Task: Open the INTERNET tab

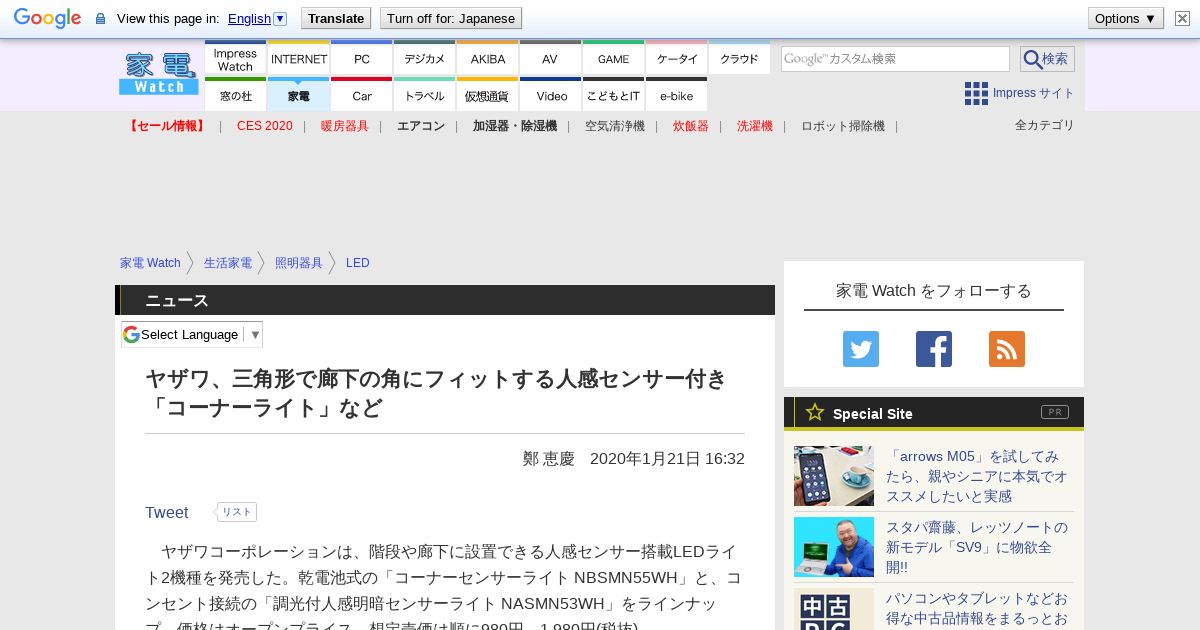Action: point(298,58)
